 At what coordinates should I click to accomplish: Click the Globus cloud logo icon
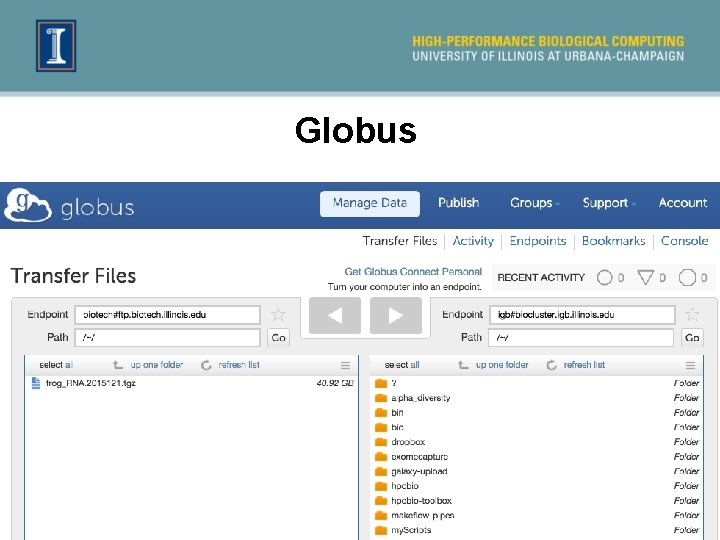[28, 205]
